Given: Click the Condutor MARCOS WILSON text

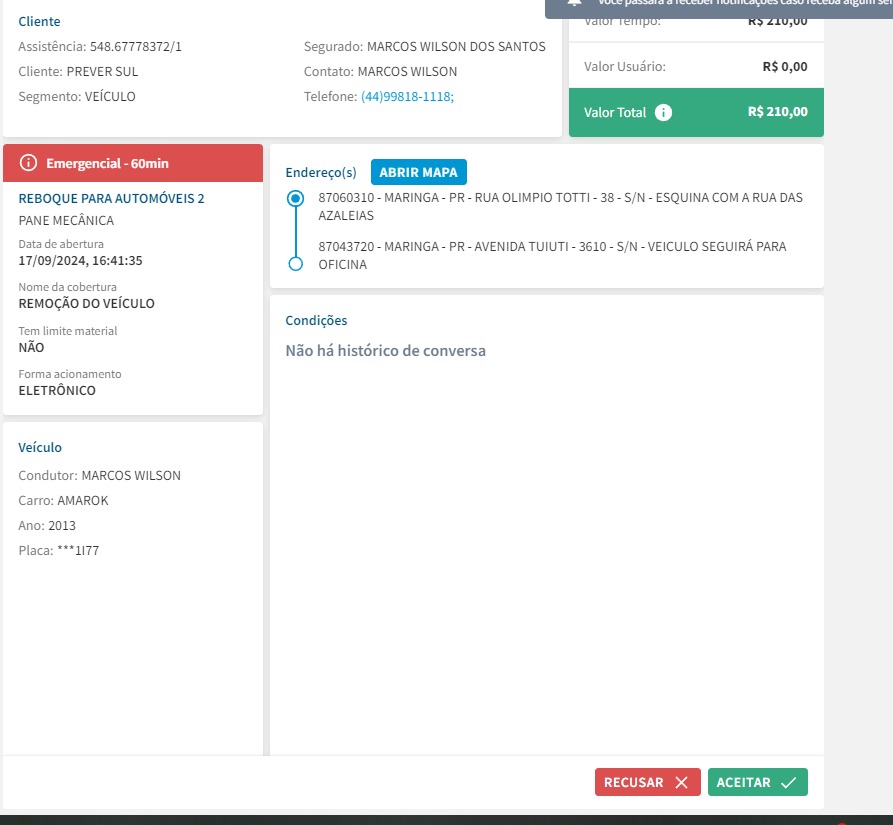Looking at the screenshot, I should click(100, 475).
